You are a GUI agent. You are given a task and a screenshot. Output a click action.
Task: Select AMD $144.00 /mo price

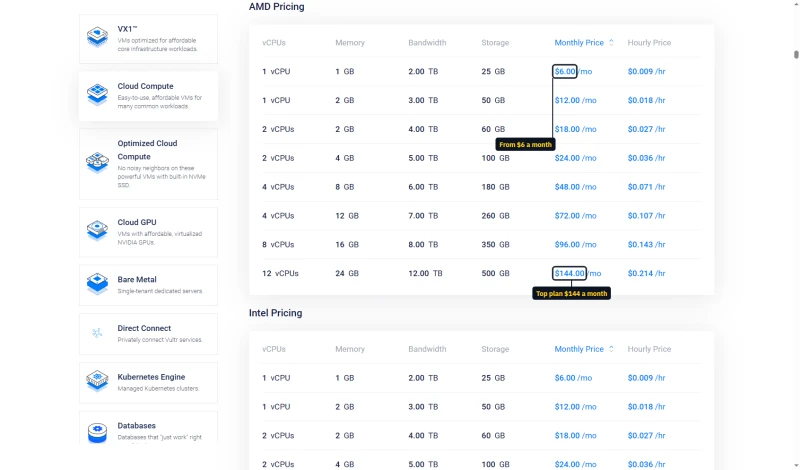(x=578, y=274)
